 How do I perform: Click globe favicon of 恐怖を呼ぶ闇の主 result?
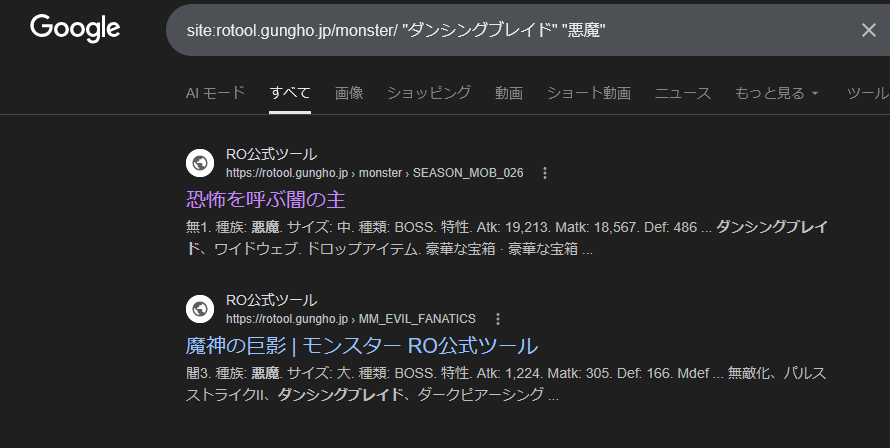click(201, 163)
